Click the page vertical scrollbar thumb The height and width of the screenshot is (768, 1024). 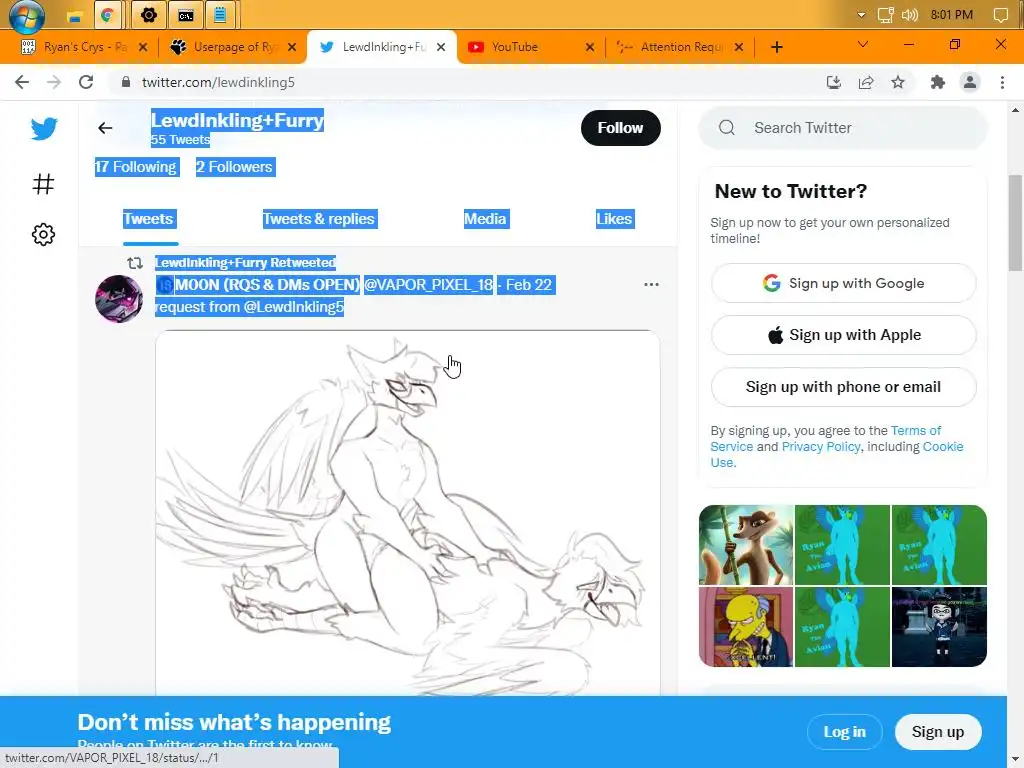click(1015, 222)
